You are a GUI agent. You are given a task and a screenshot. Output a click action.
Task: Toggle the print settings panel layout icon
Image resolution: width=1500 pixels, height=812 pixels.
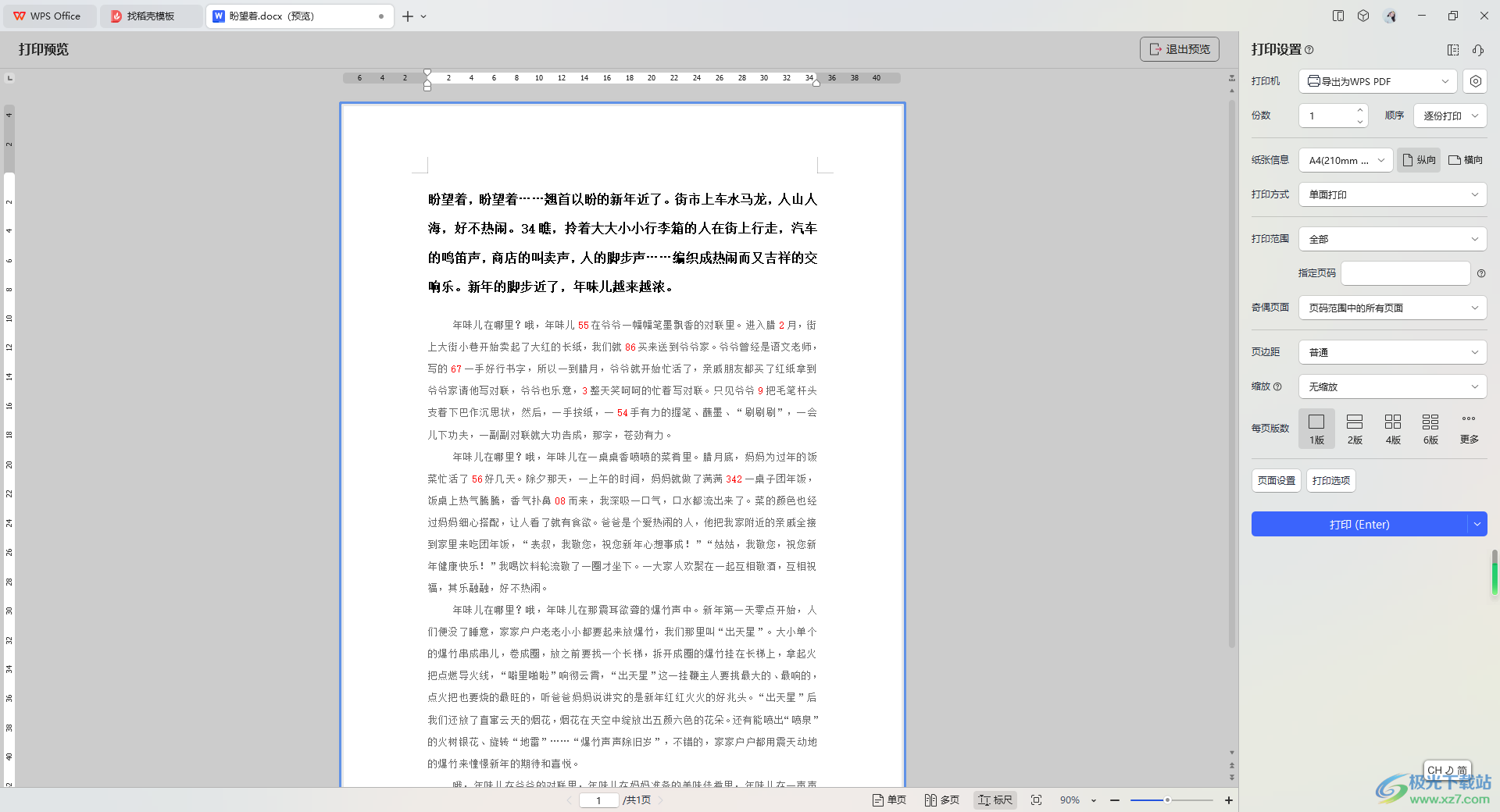click(1453, 50)
